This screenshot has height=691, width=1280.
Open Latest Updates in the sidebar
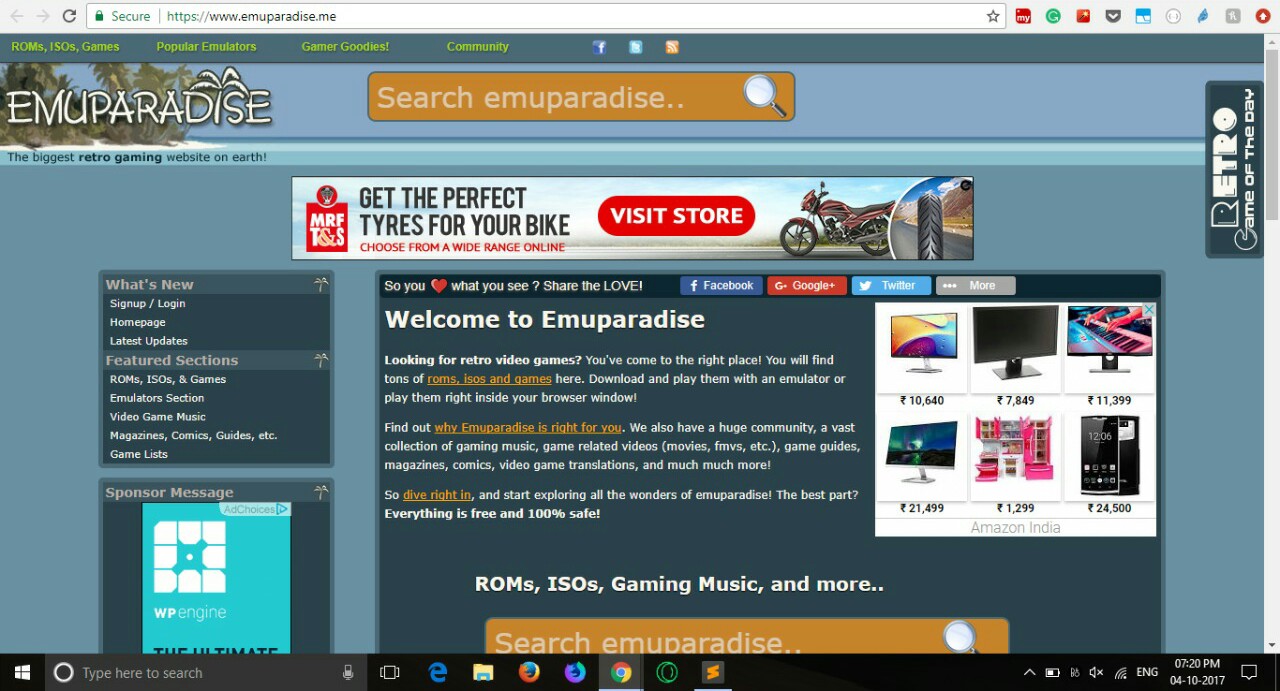148,341
